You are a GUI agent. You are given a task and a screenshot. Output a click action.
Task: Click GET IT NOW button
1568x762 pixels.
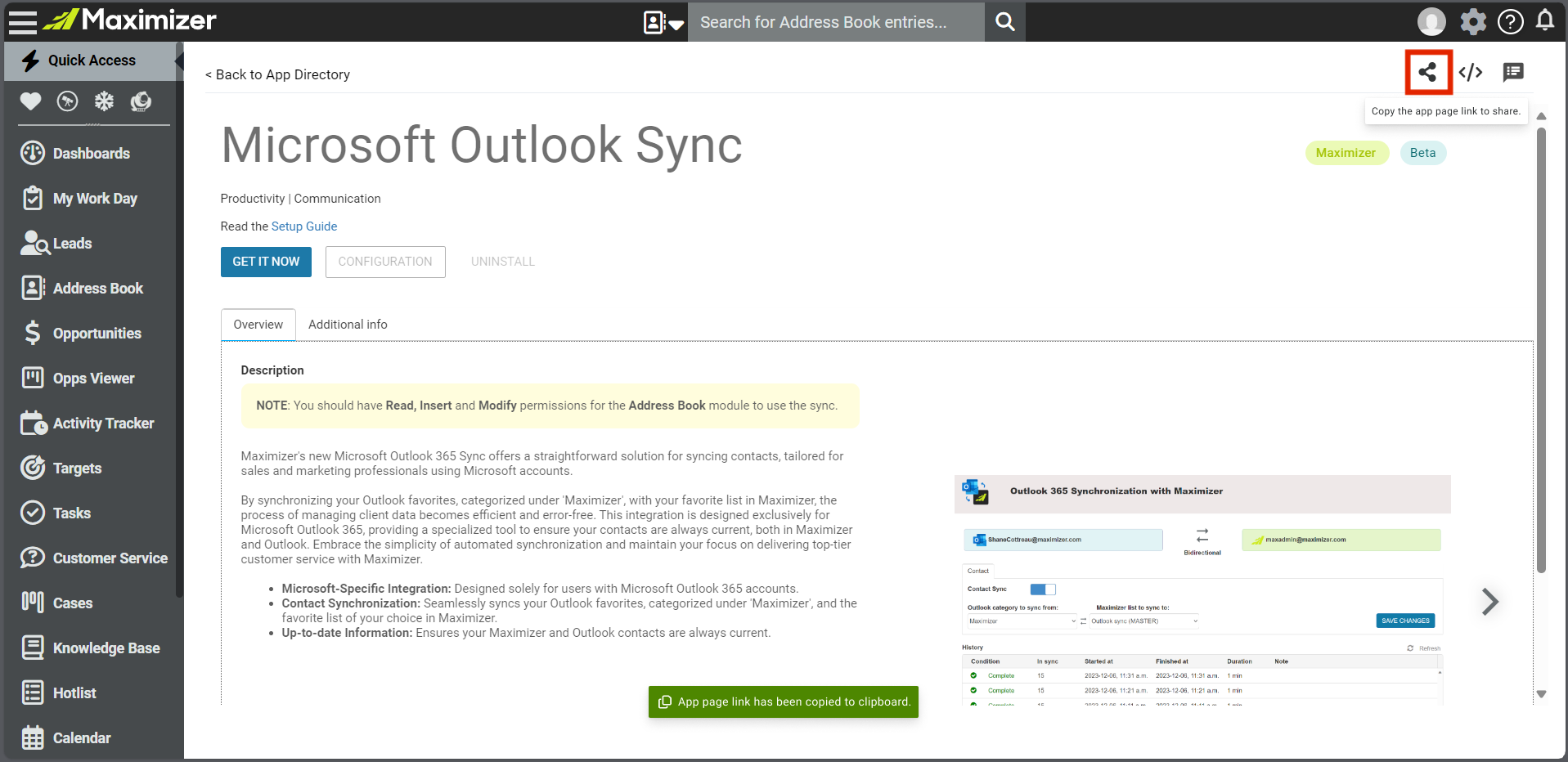pos(266,262)
